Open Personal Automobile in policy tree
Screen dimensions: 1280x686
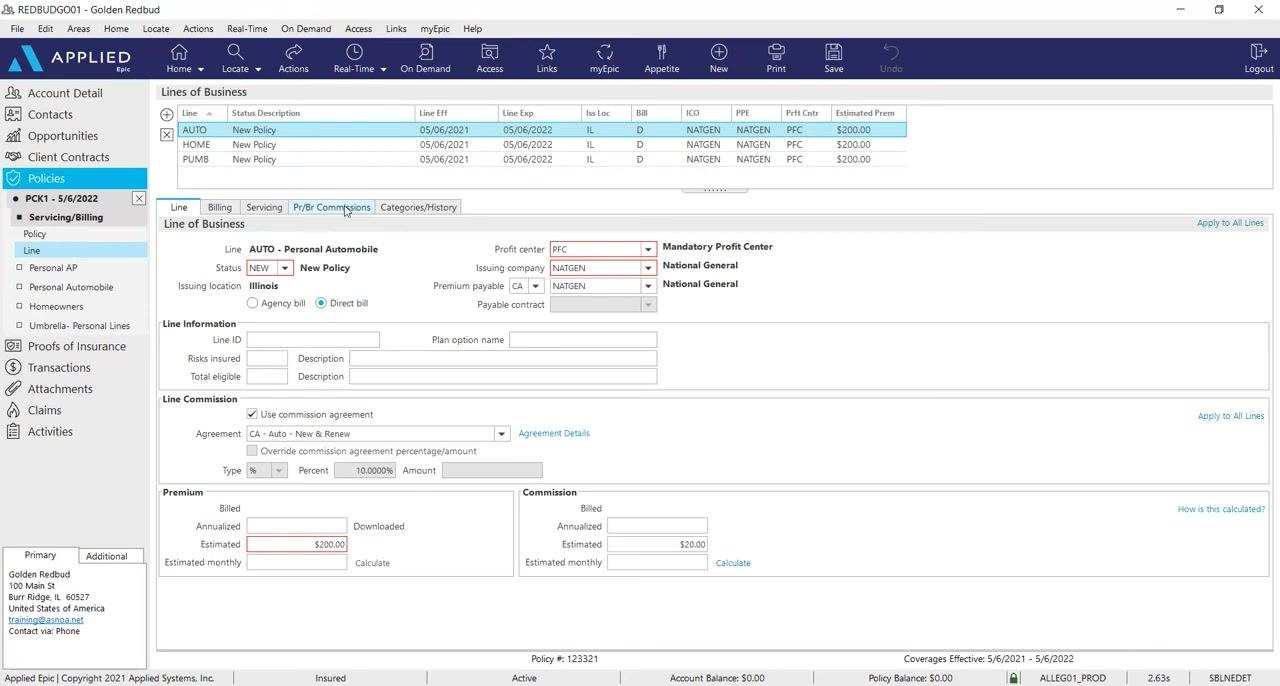(71, 287)
